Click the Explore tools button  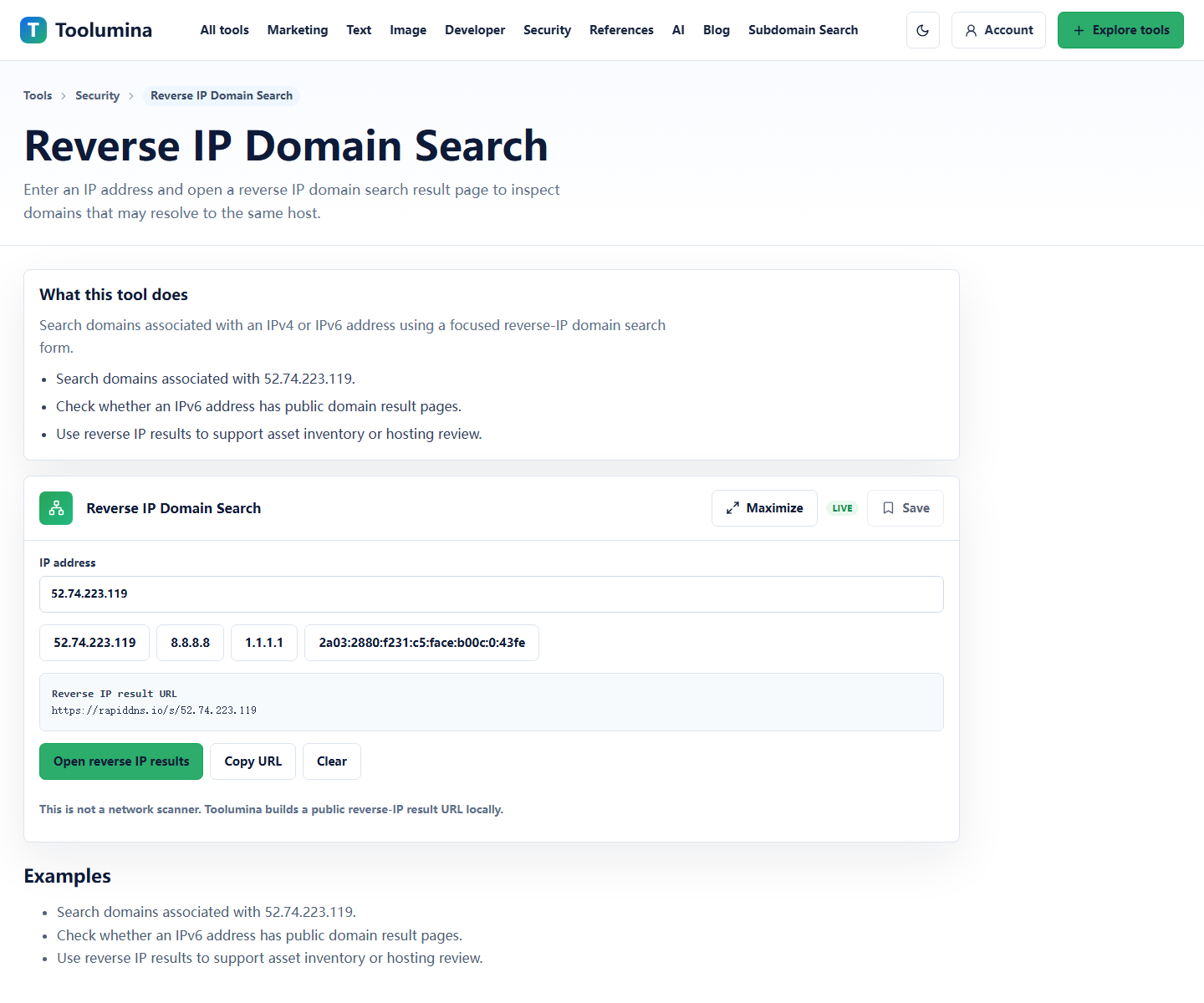[1120, 30]
